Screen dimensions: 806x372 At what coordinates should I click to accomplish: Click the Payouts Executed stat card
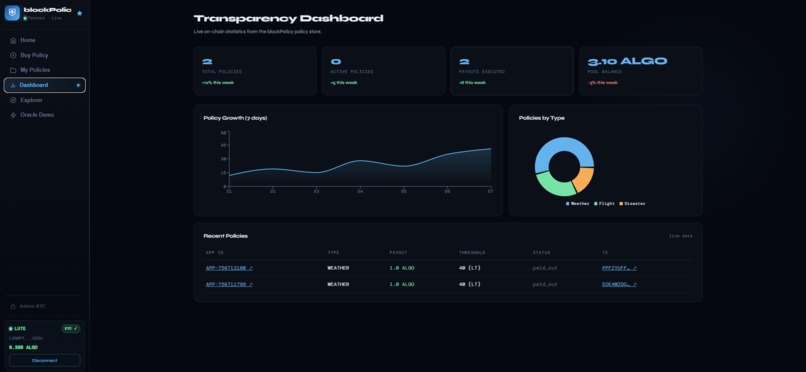coord(512,71)
